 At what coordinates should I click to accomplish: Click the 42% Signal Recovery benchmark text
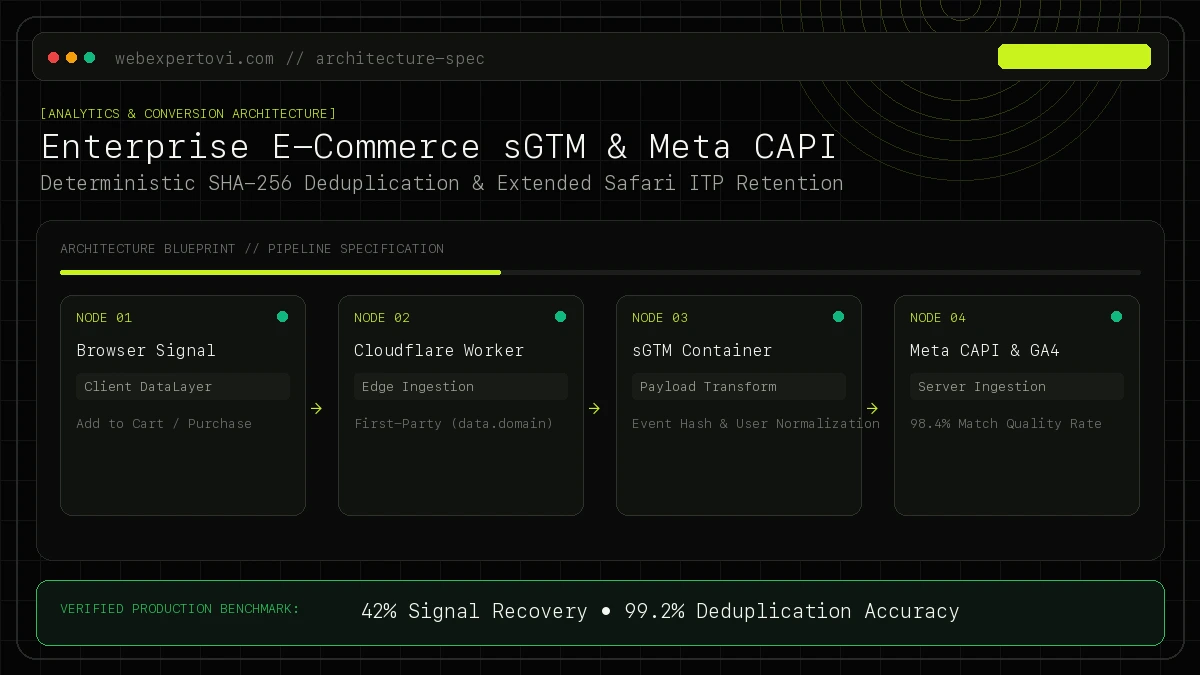(474, 611)
